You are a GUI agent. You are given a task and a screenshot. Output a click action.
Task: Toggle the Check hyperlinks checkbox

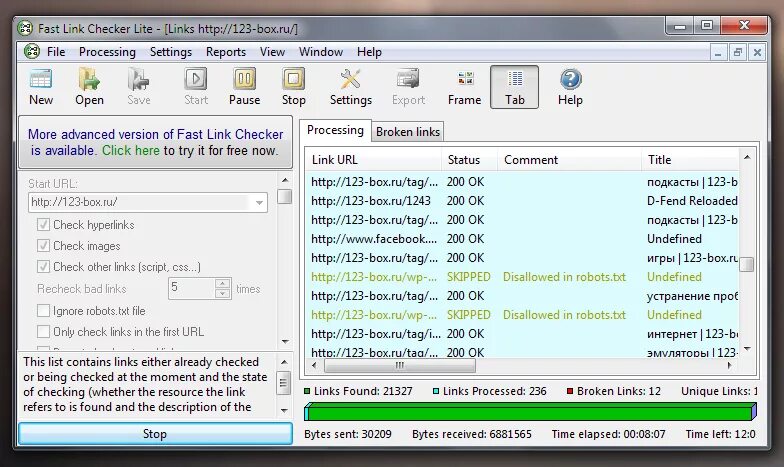[x=44, y=224]
